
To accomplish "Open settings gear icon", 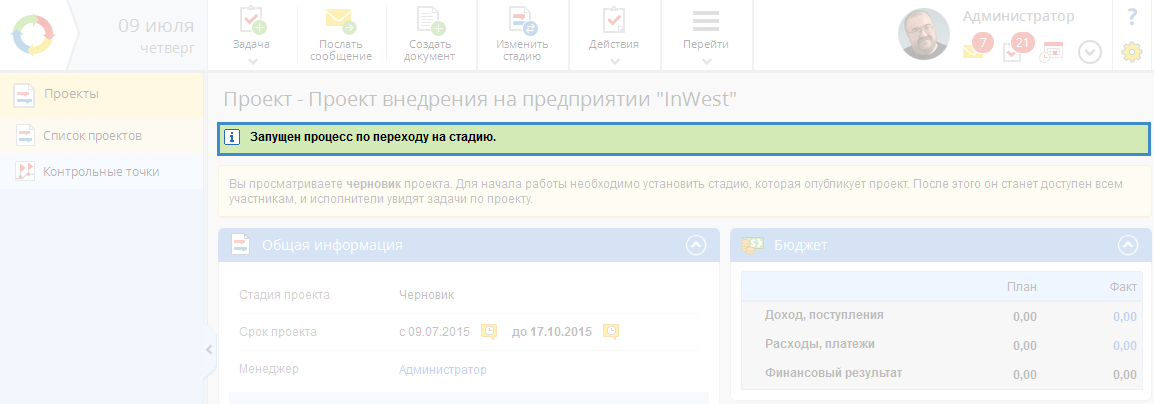I will point(1132,52).
